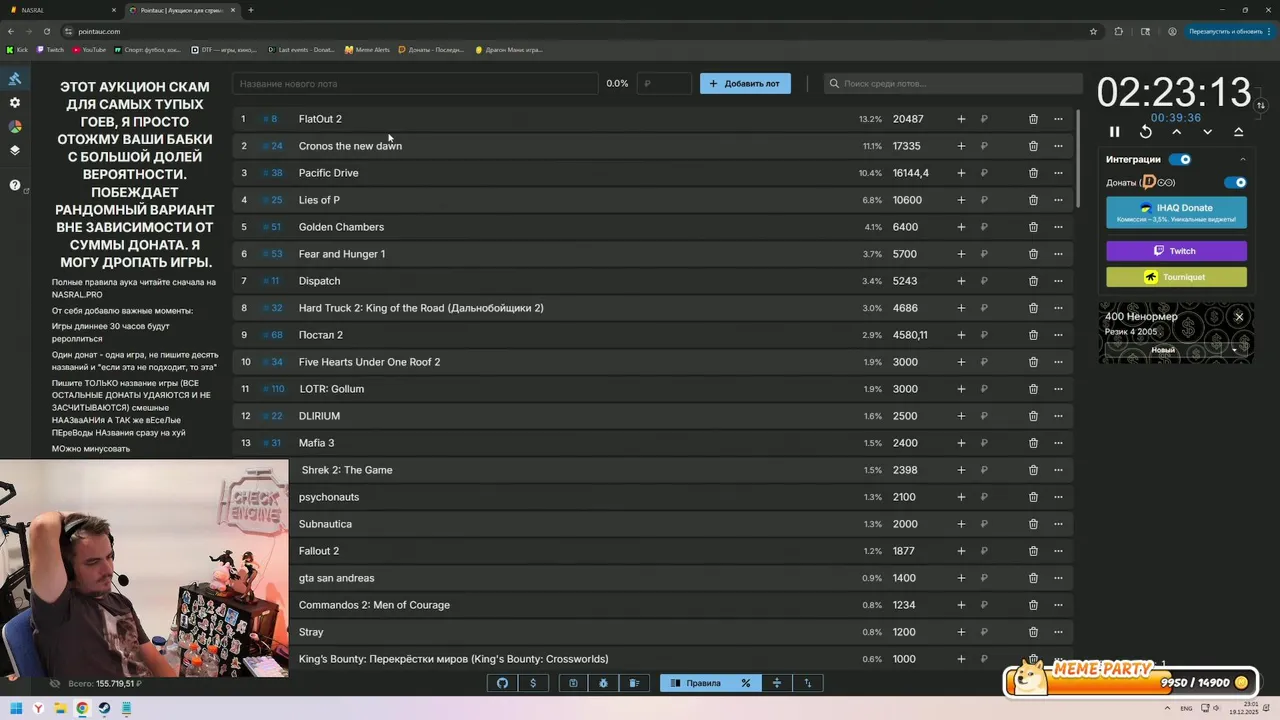The width and height of the screenshot is (1280, 720).
Task: Click the purple Twitch integration button
Action: click(1176, 251)
